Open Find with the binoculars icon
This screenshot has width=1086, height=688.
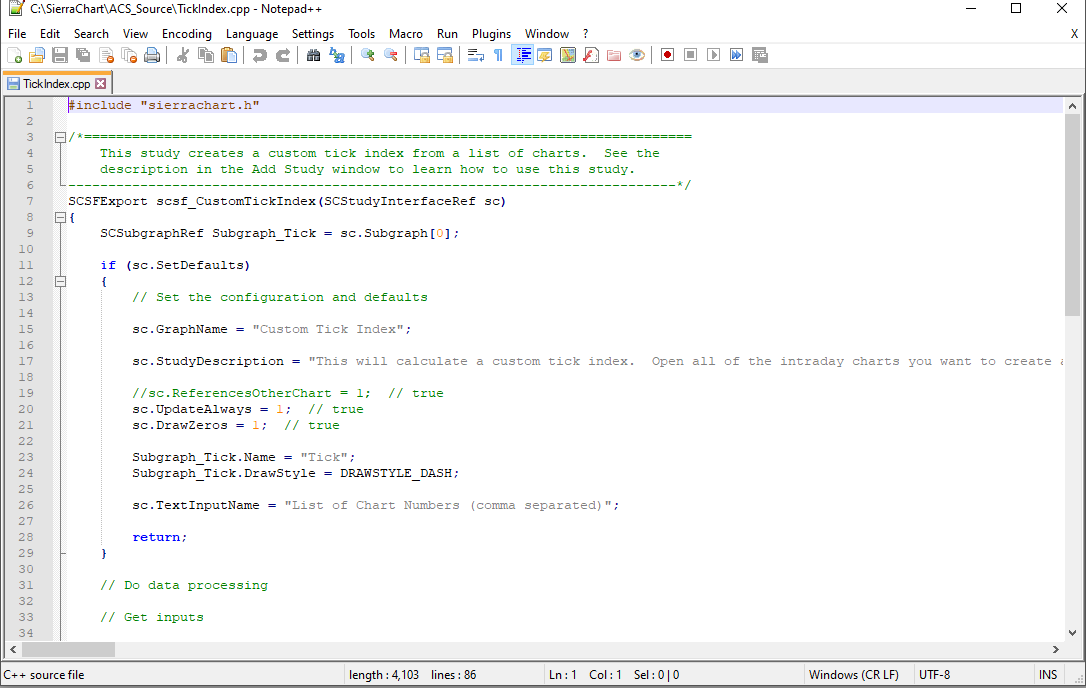[x=314, y=55]
